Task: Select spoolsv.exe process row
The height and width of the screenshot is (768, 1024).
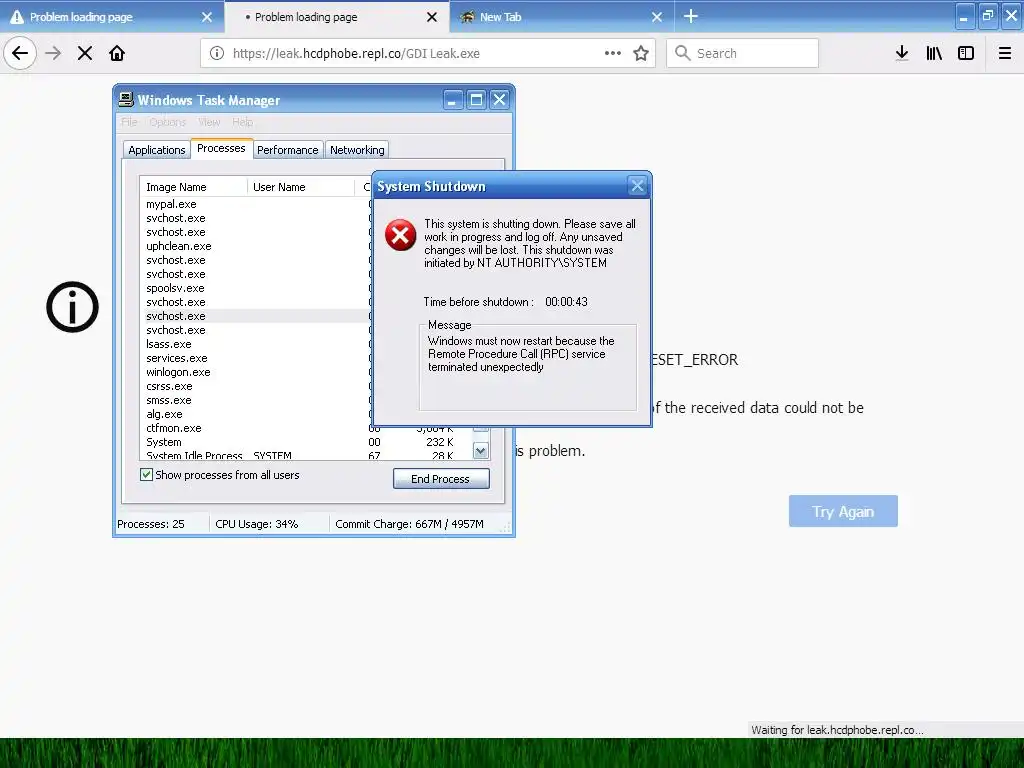Action: coord(256,288)
